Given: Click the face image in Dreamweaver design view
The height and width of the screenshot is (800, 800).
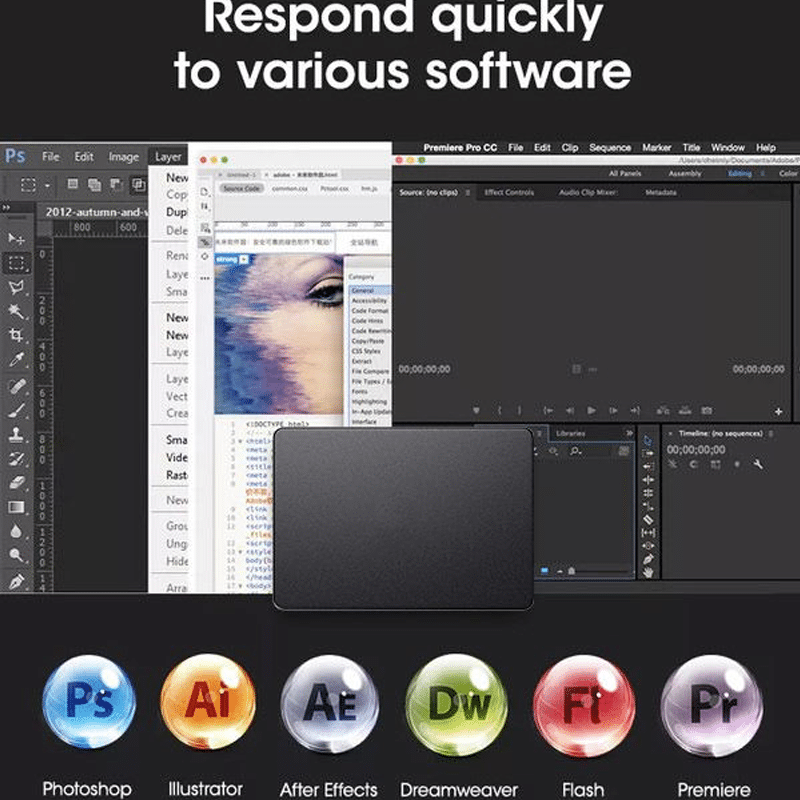Looking at the screenshot, I should point(279,334).
